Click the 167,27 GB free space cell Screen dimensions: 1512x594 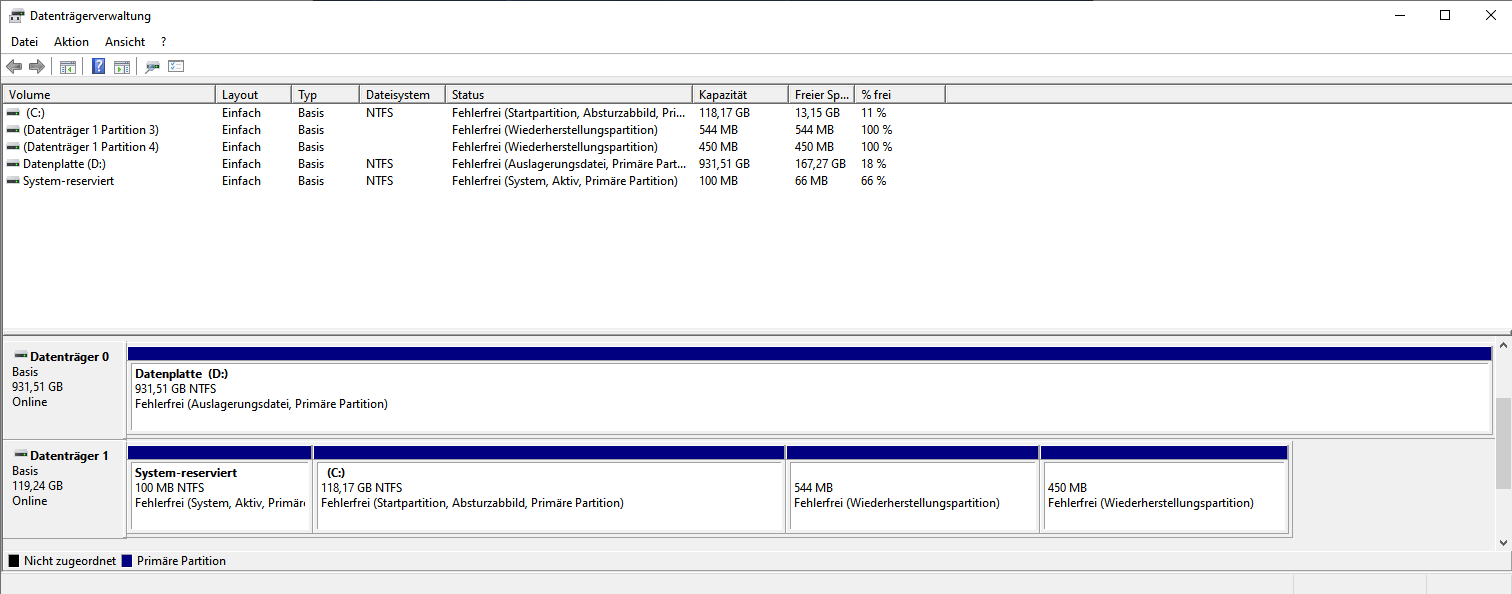click(820, 164)
